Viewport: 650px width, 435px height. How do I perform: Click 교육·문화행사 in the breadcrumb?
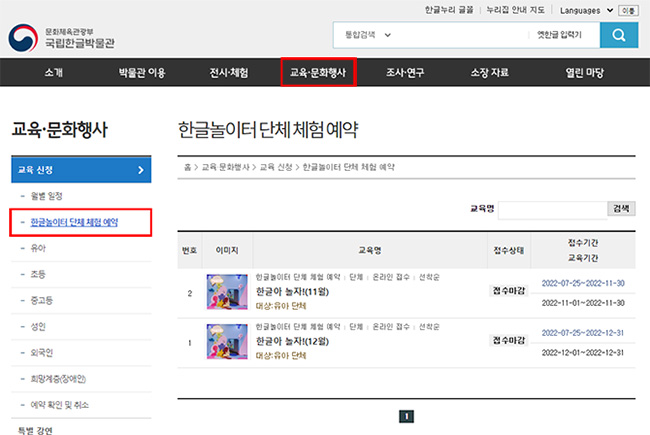click(226, 167)
